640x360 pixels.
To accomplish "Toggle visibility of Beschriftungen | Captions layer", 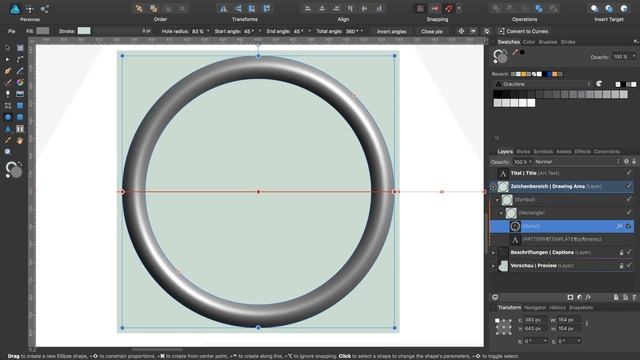I will 629,252.
